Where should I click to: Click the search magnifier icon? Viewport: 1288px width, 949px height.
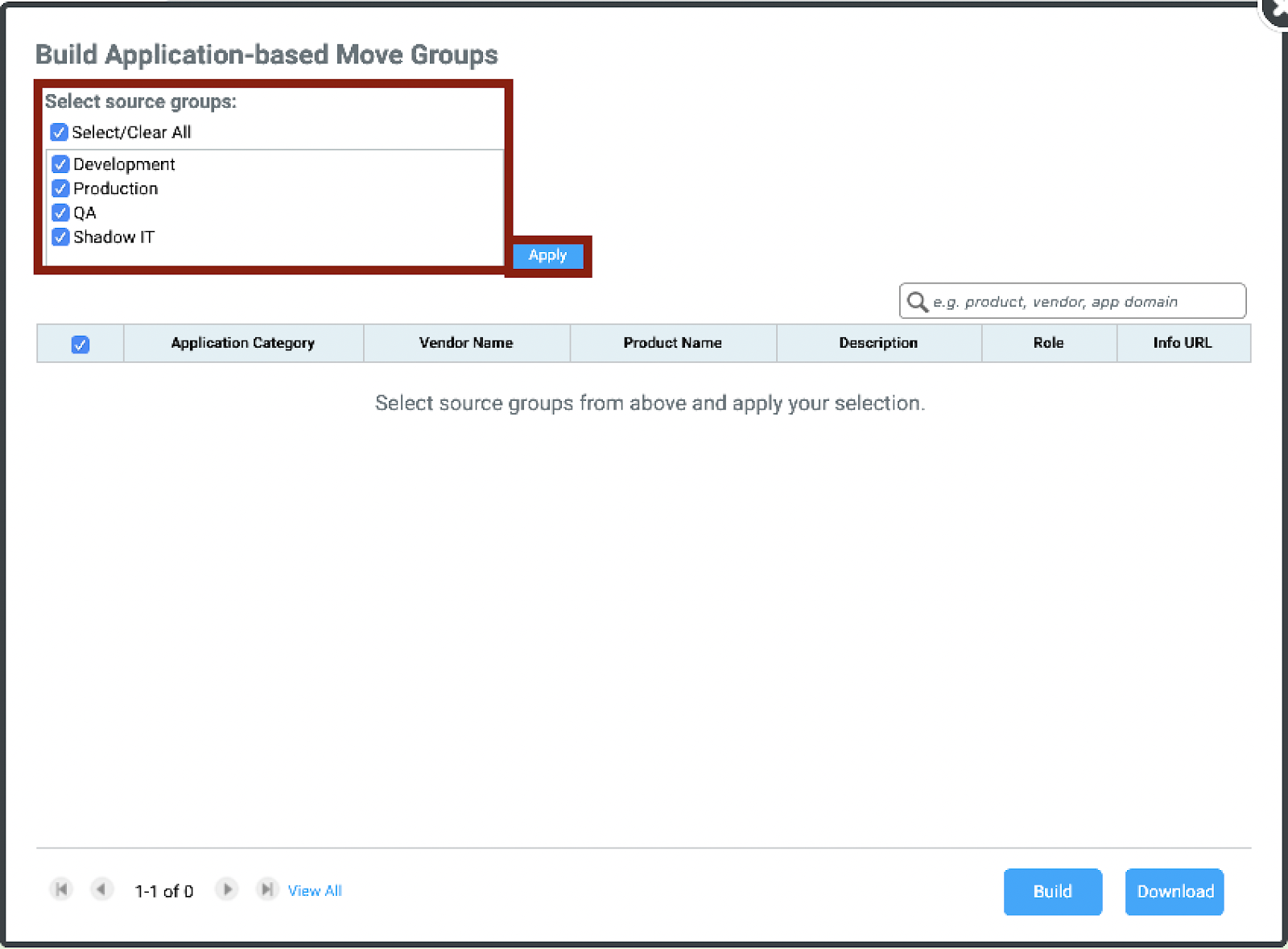pos(917,302)
